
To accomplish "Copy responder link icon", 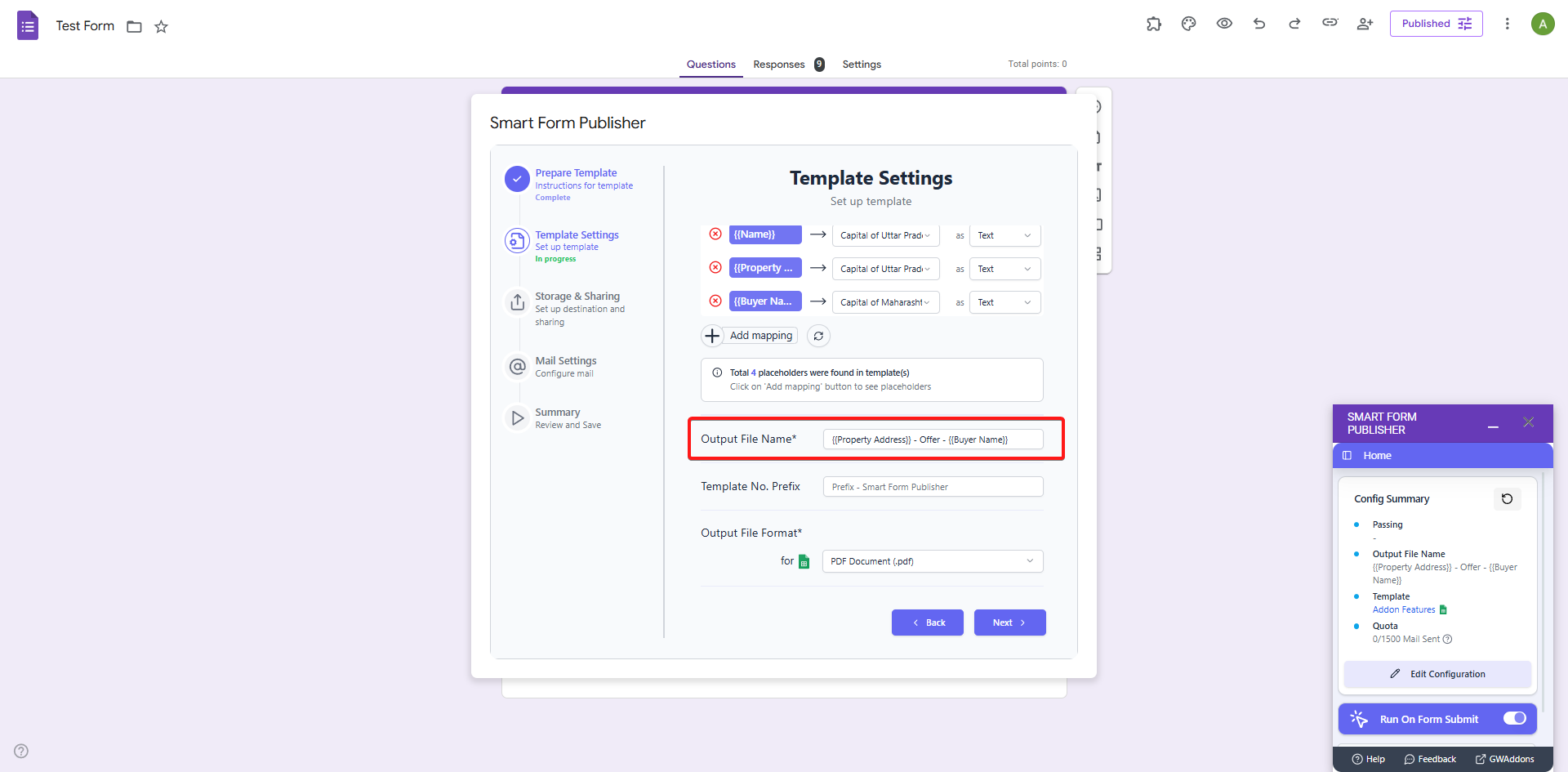I will (1330, 23).
